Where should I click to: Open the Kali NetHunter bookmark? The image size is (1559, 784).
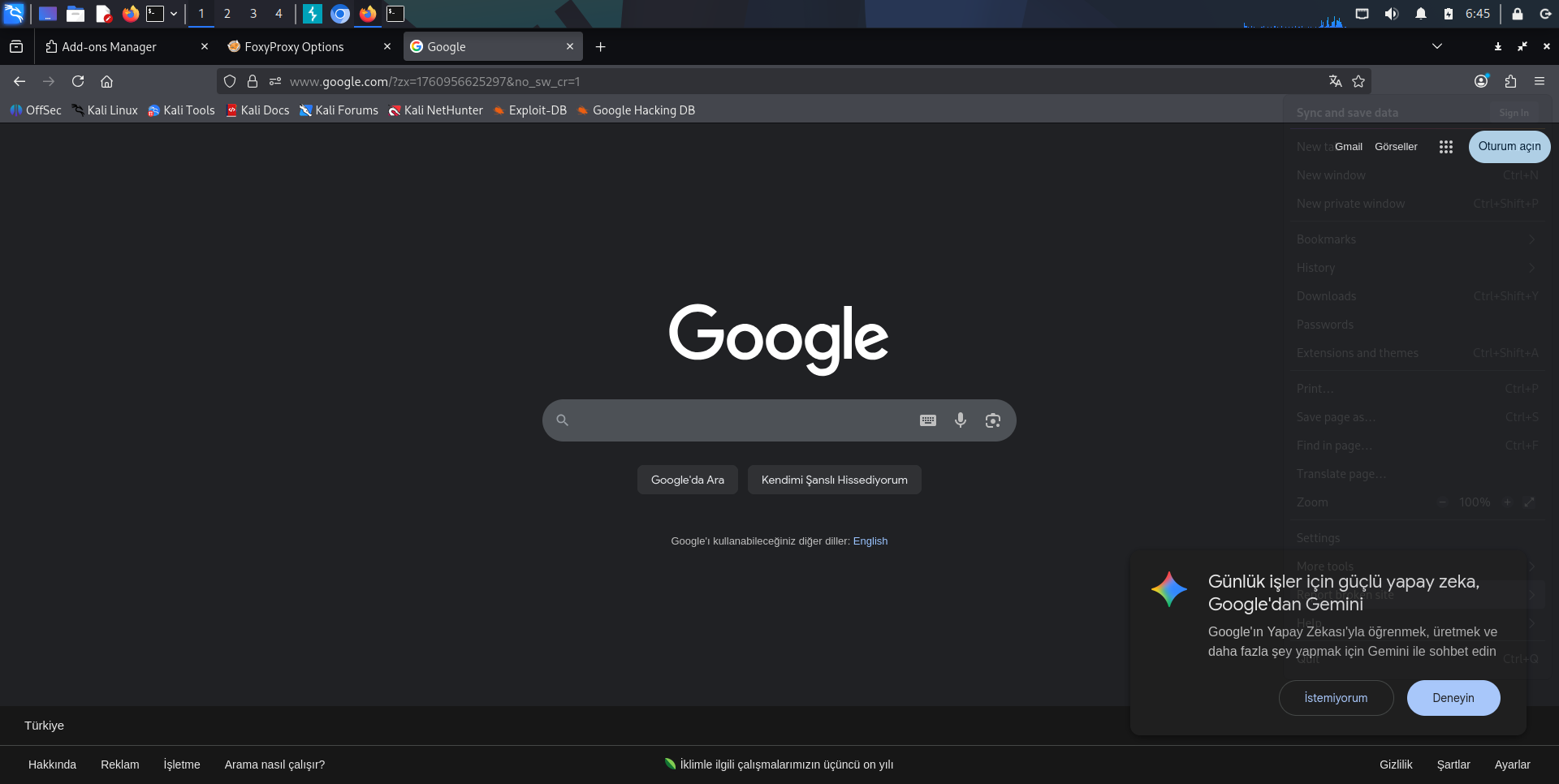point(435,110)
